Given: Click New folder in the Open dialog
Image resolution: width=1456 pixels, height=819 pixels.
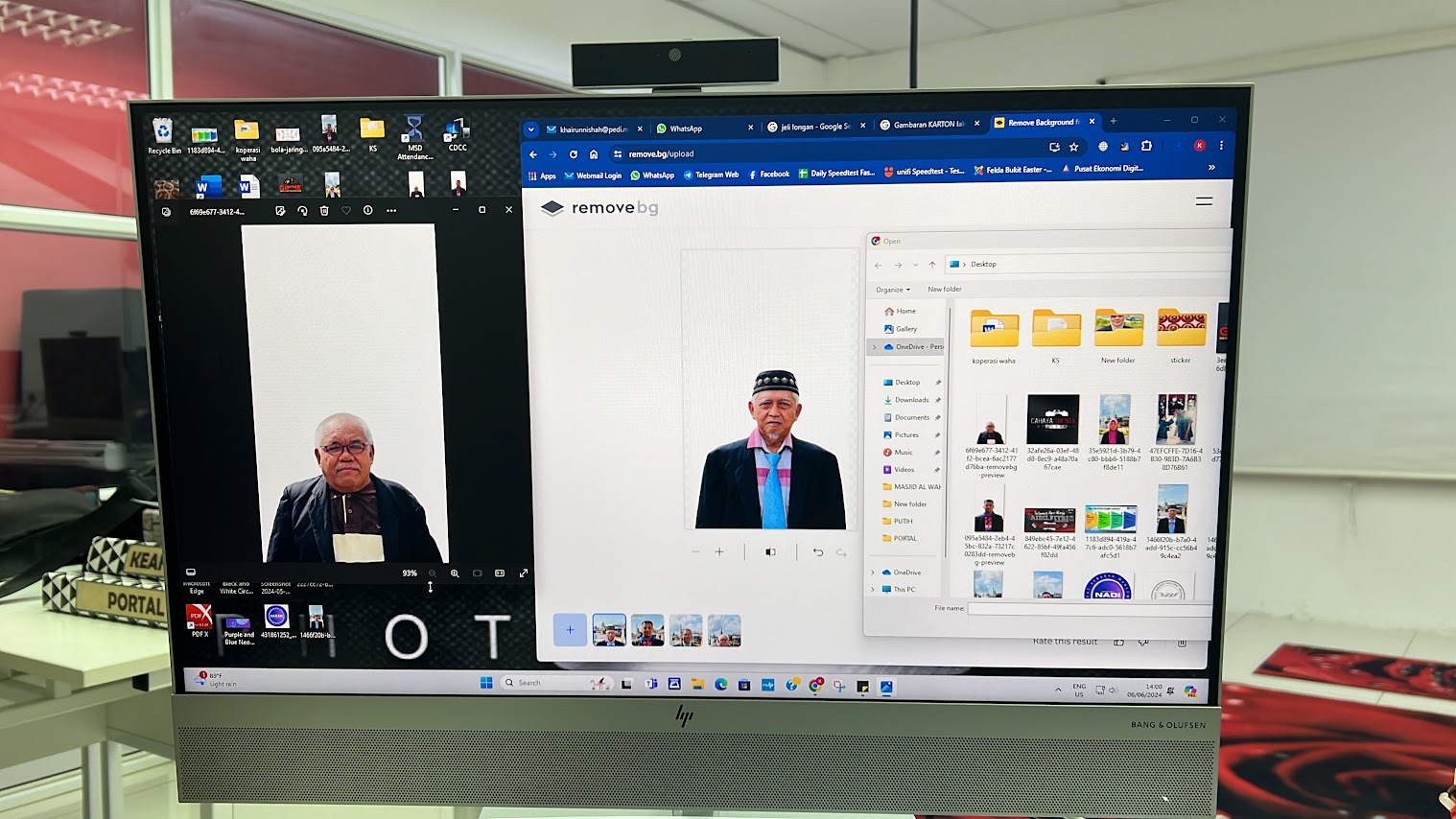Looking at the screenshot, I should tap(945, 289).
